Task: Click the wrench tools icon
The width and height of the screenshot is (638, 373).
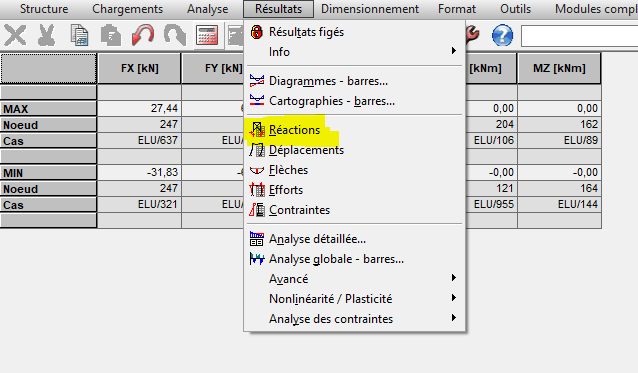Action: coord(473,35)
